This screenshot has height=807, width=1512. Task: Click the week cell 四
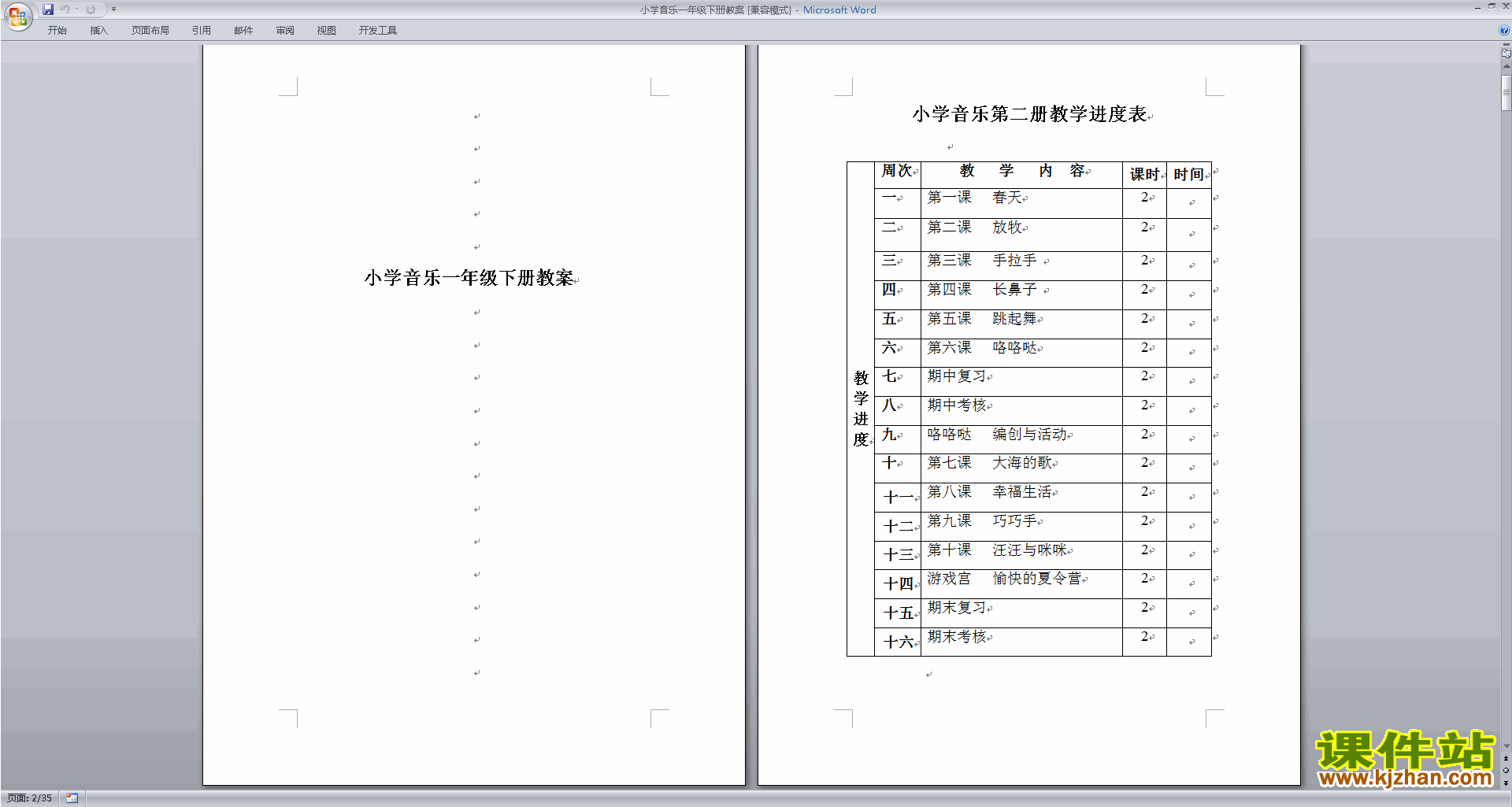point(898,295)
